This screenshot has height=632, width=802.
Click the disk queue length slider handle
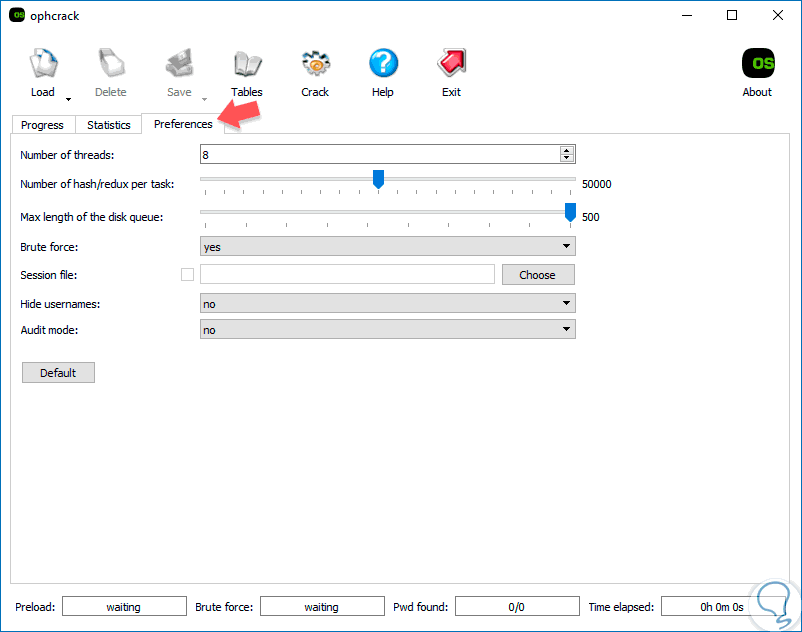coord(570,212)
